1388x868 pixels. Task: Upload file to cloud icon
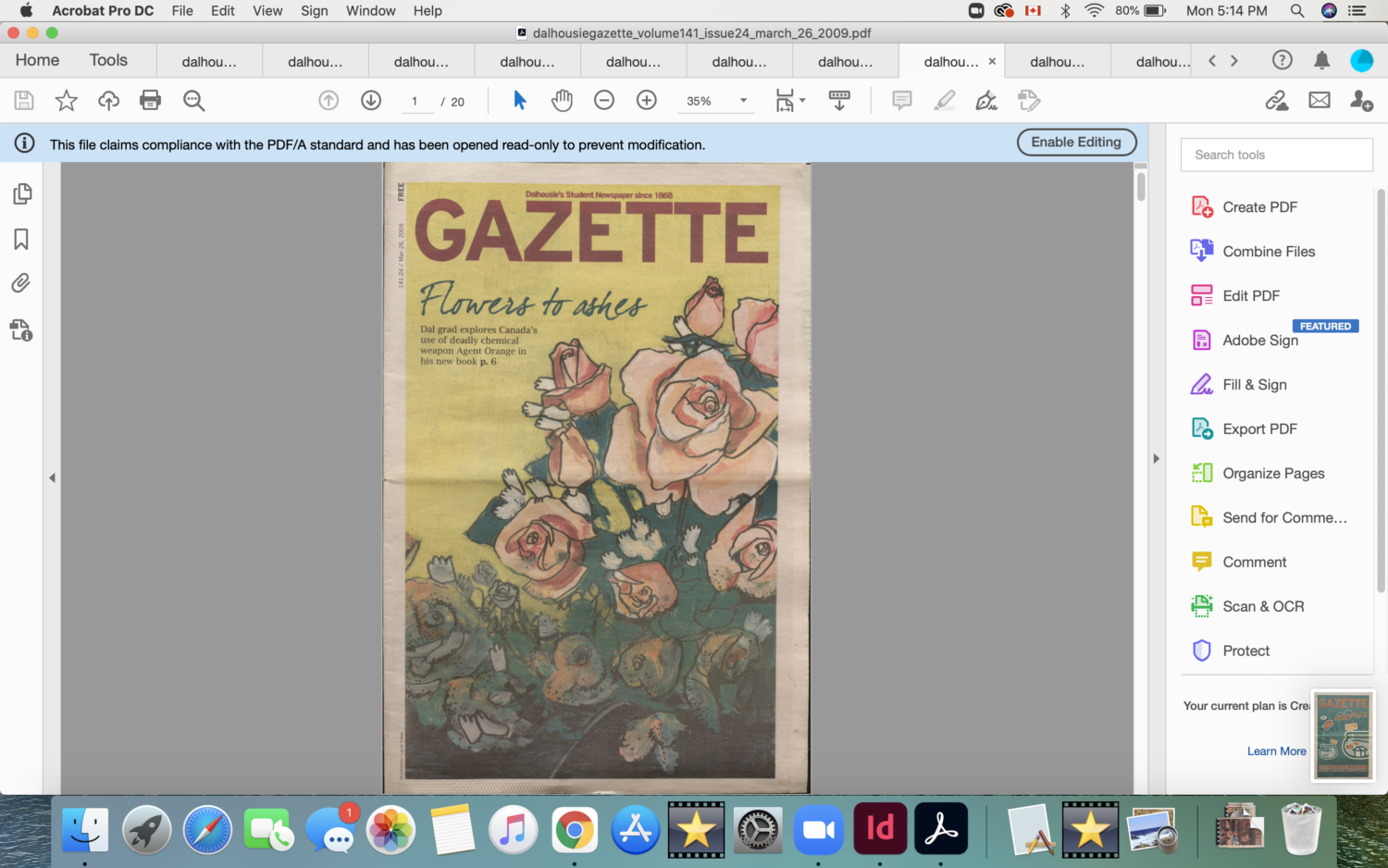point(109,100)
